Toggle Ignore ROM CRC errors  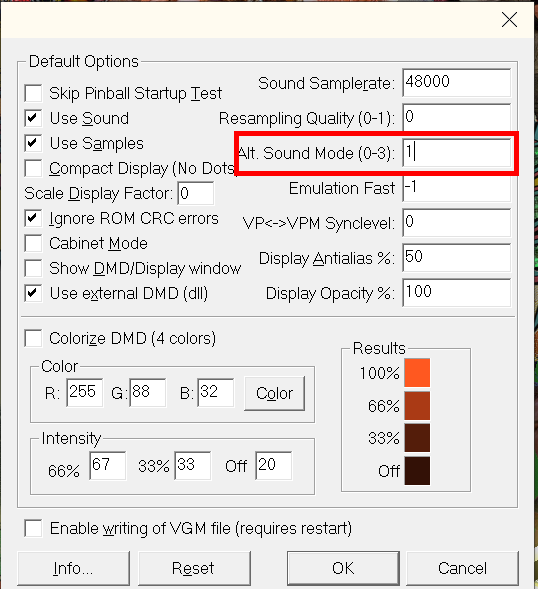pos(33,218)
